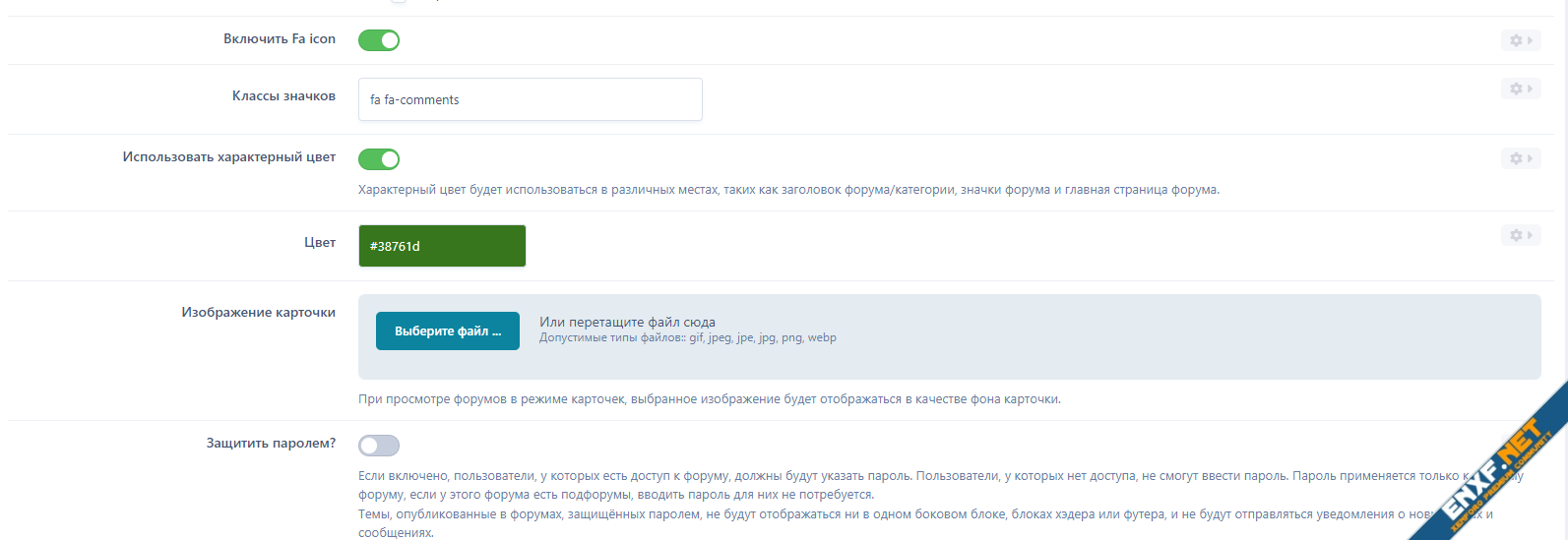
Task: Click the Защитить паролем? label
Action: (x=271, y=444)
